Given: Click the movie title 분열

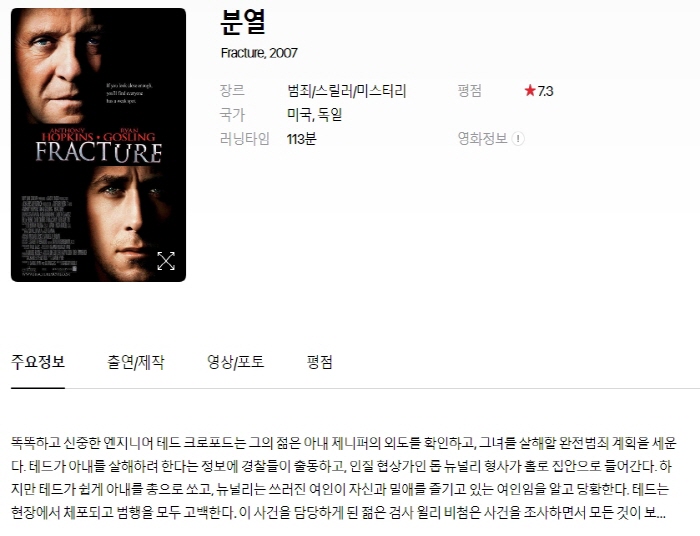Looking at the screenshot, I should point(243,22).
